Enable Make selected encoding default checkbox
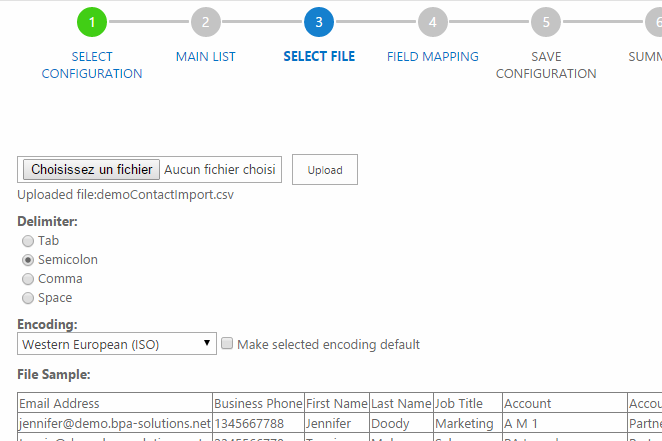Screen dimensions: 662x441 tap(227, 344)
